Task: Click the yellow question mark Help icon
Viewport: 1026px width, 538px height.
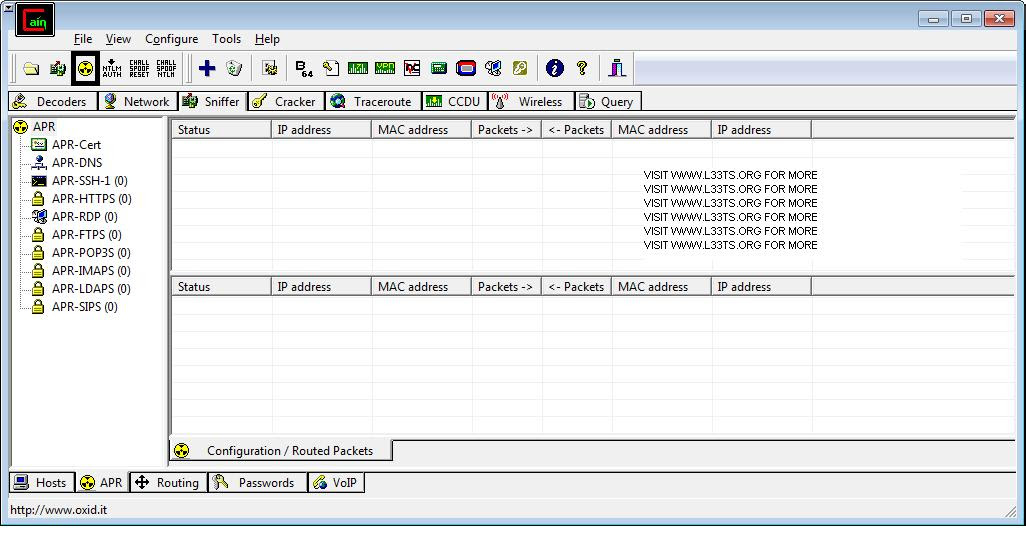Action: [x=582, y=68]
